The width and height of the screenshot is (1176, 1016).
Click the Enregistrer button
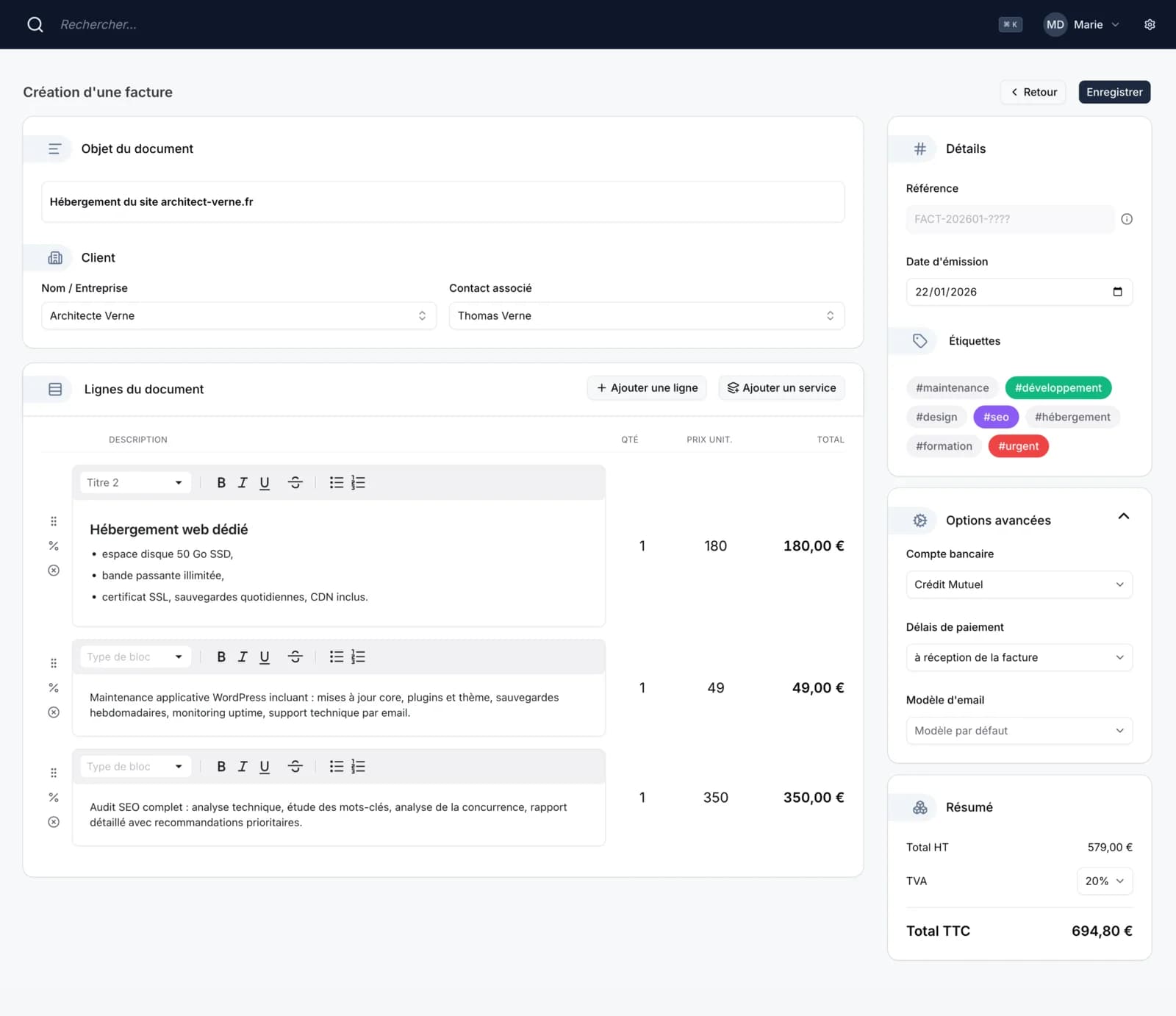1114,92
